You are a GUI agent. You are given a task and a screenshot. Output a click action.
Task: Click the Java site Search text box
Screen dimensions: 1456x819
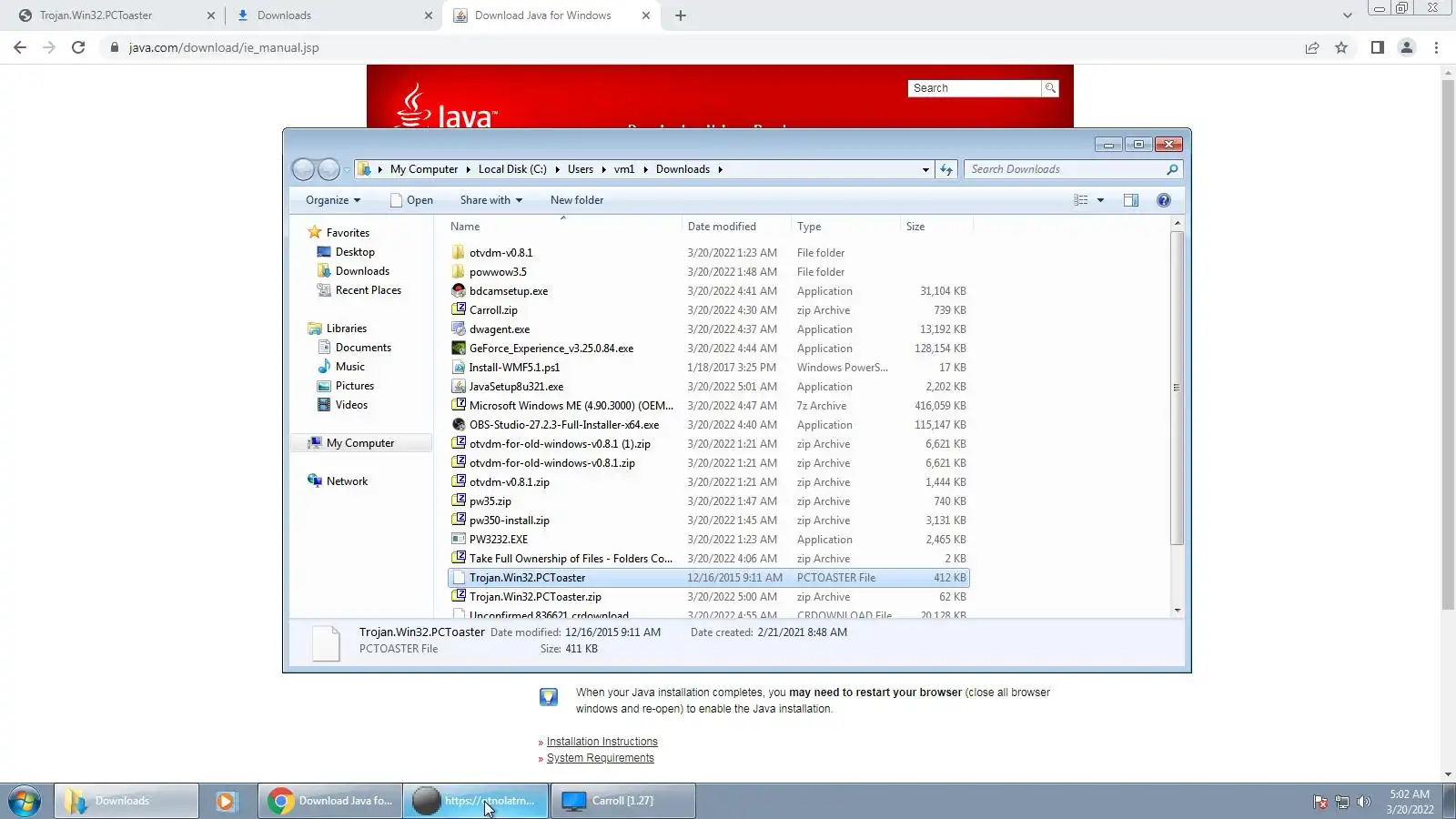point(975,88)
